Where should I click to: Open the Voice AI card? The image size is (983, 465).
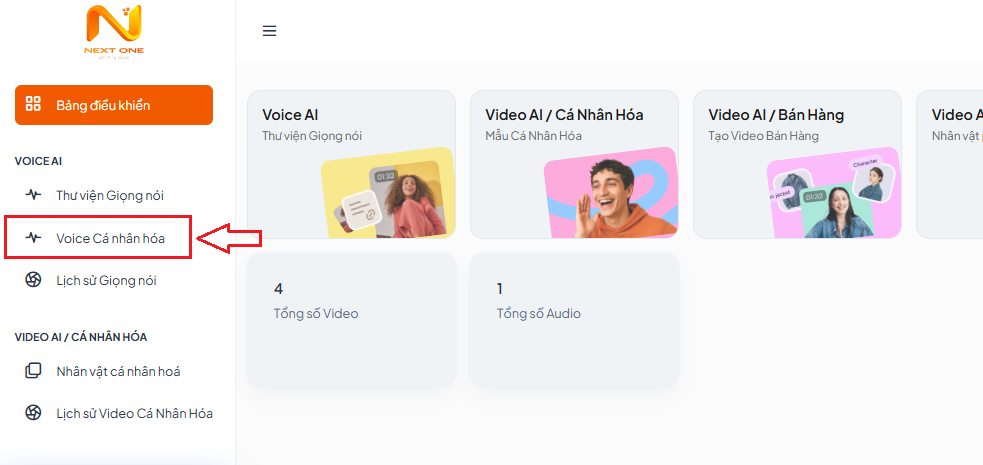351,164
